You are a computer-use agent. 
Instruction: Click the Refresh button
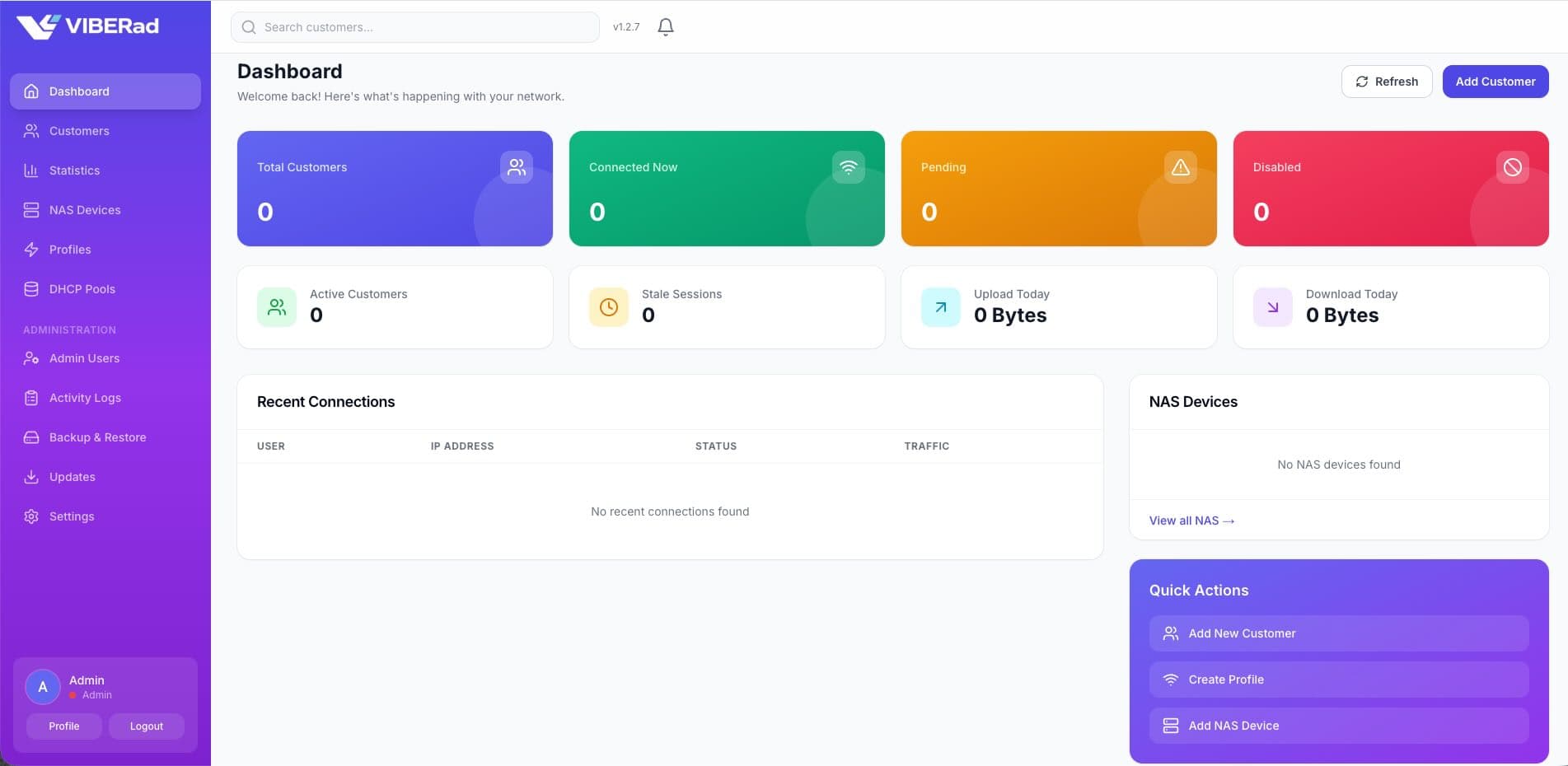1386,81
